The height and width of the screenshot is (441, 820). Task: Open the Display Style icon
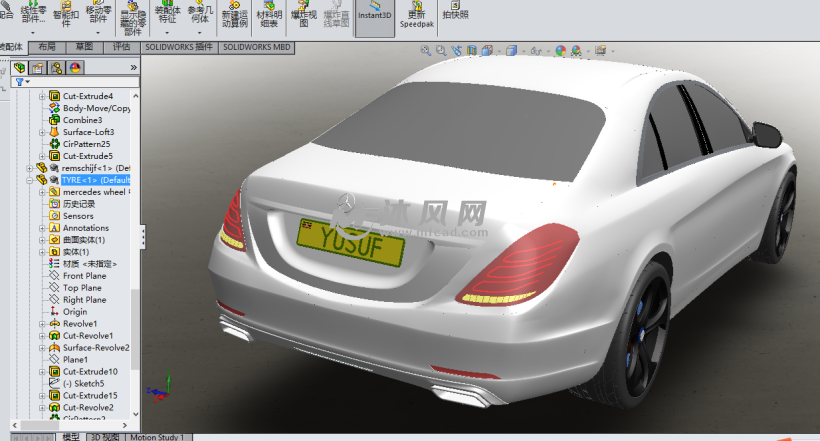(511, 50)
